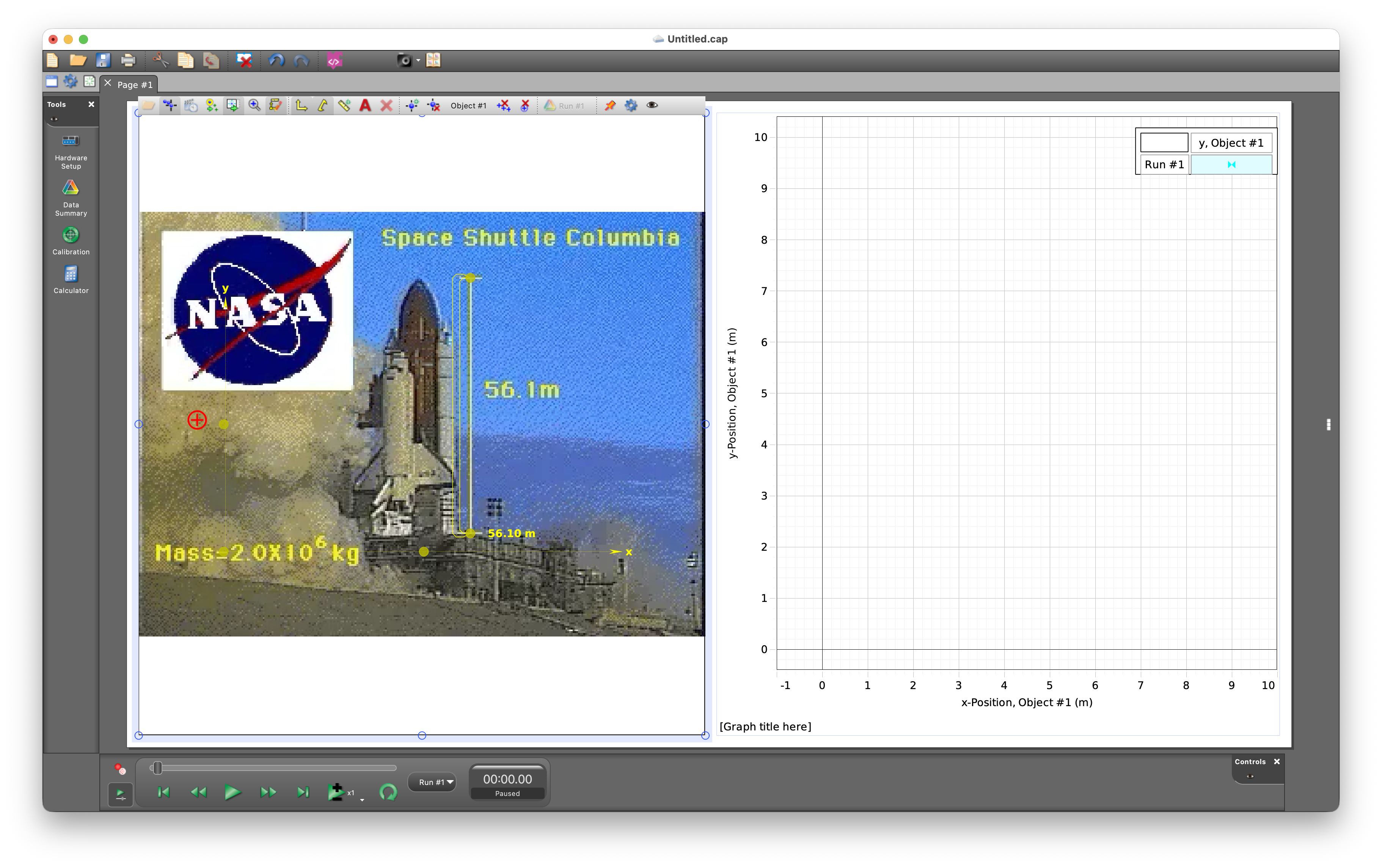
Task: Jump to the last frame
Action: [303, 792]
